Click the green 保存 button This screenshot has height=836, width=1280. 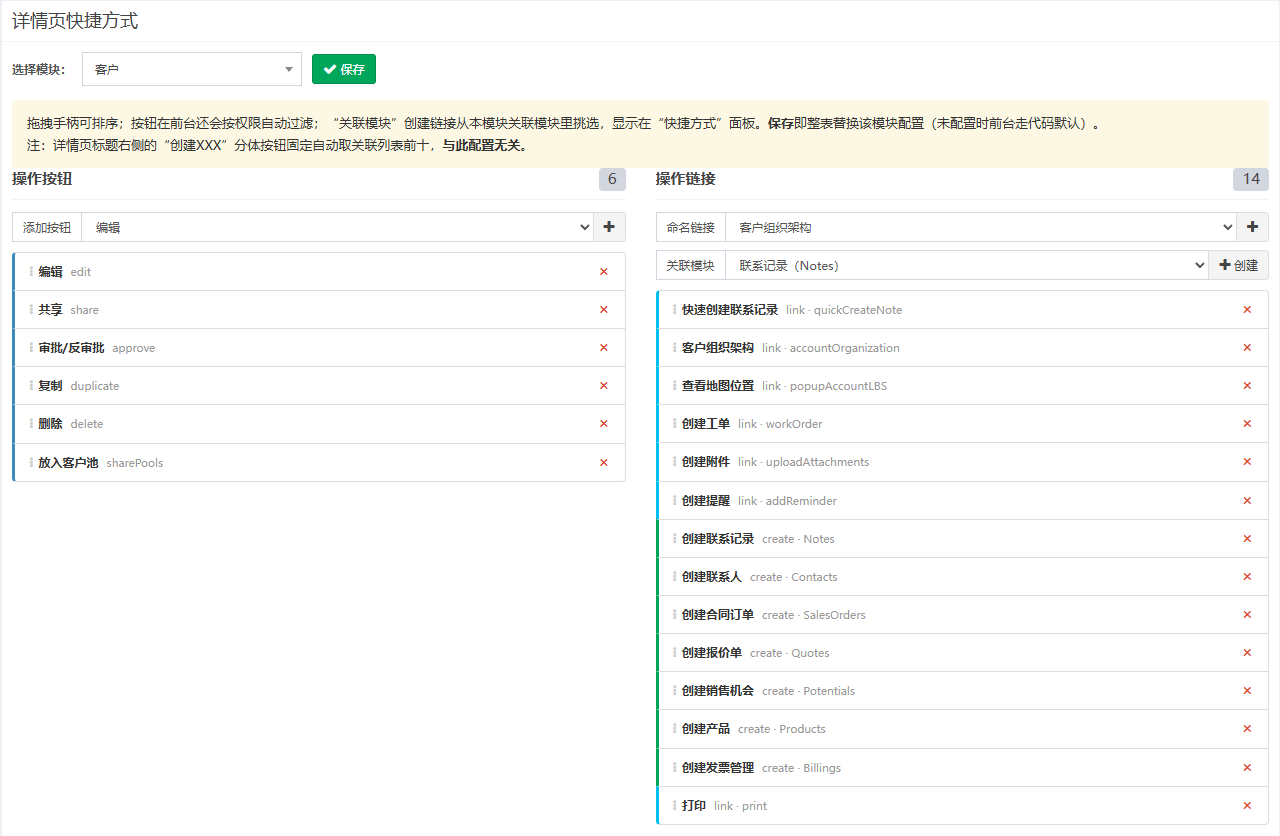click(344, 69)
